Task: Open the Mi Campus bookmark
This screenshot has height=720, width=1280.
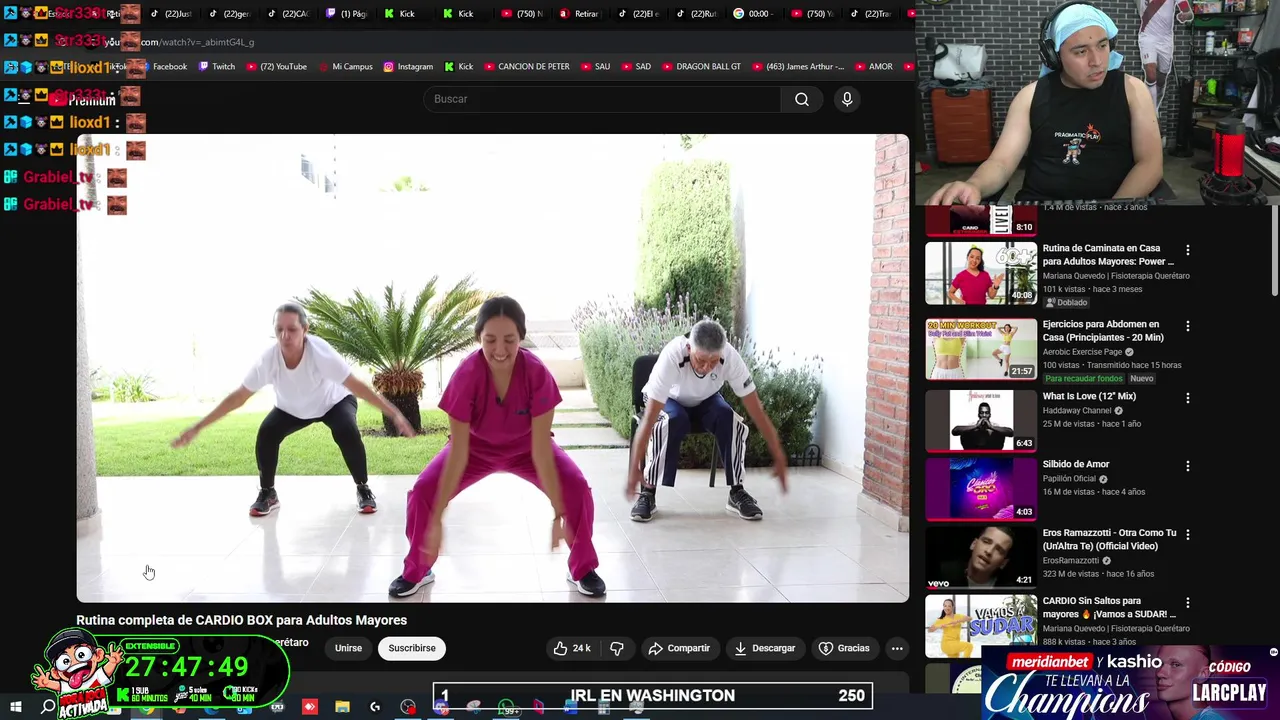Action: click(x=345, y=67)
